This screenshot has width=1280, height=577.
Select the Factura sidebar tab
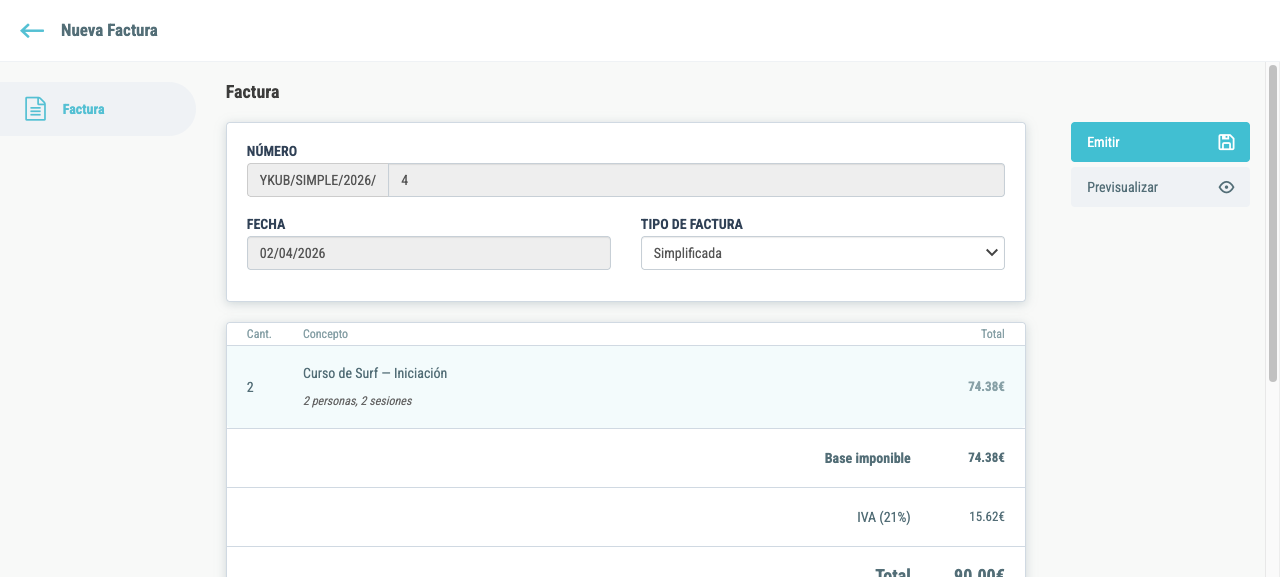tap(98, 109)
